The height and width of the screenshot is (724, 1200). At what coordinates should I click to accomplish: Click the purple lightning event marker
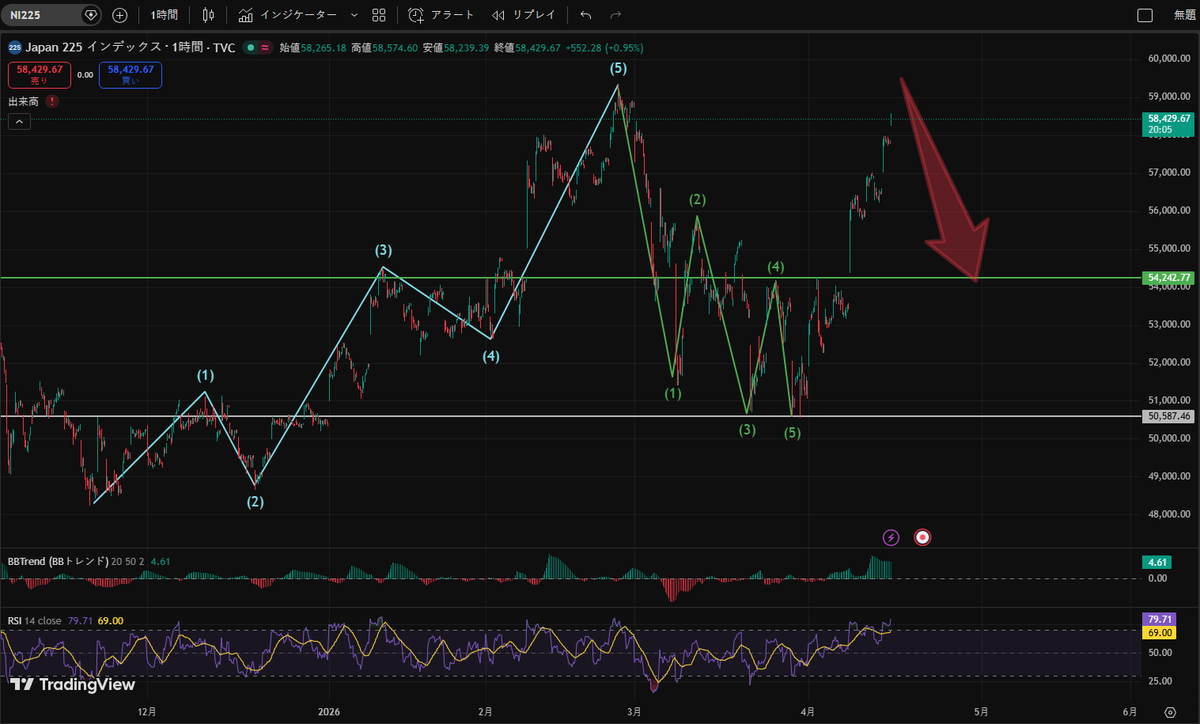892,537
